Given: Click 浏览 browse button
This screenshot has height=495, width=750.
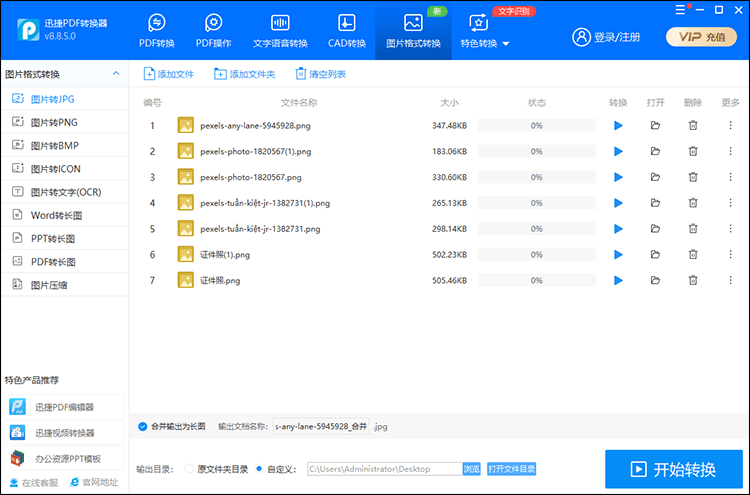Looking at the screenshot, I should point(471,469).
